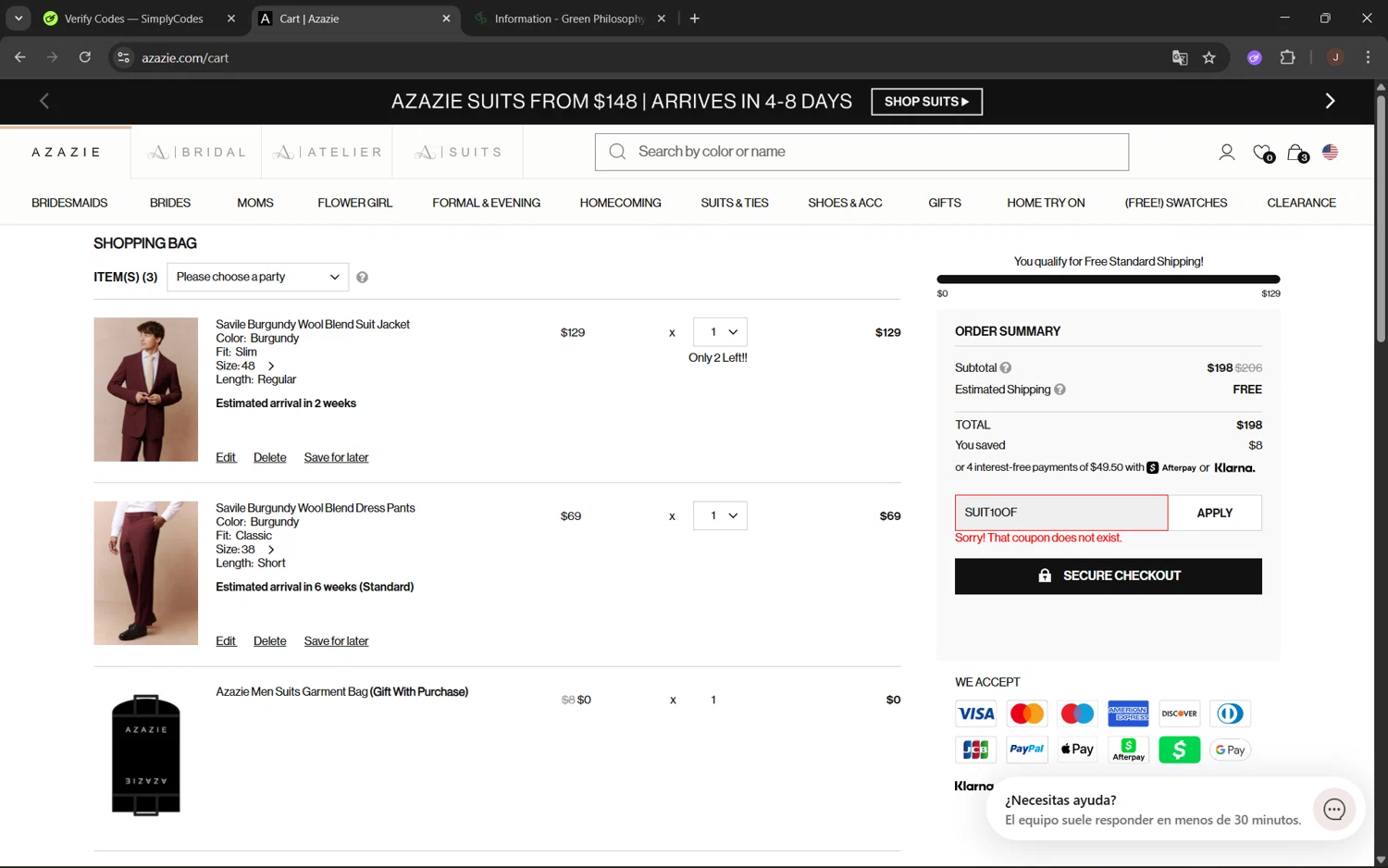
Task: Click the Visa payment icon
Action: tap(976, 713)
